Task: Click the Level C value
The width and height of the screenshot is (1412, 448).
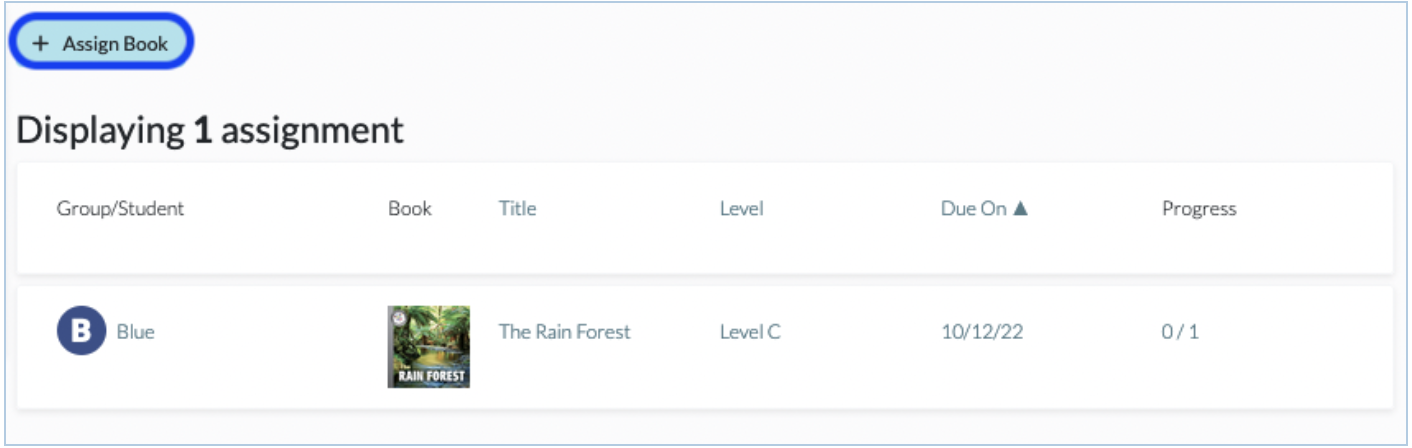Action: 750,332
